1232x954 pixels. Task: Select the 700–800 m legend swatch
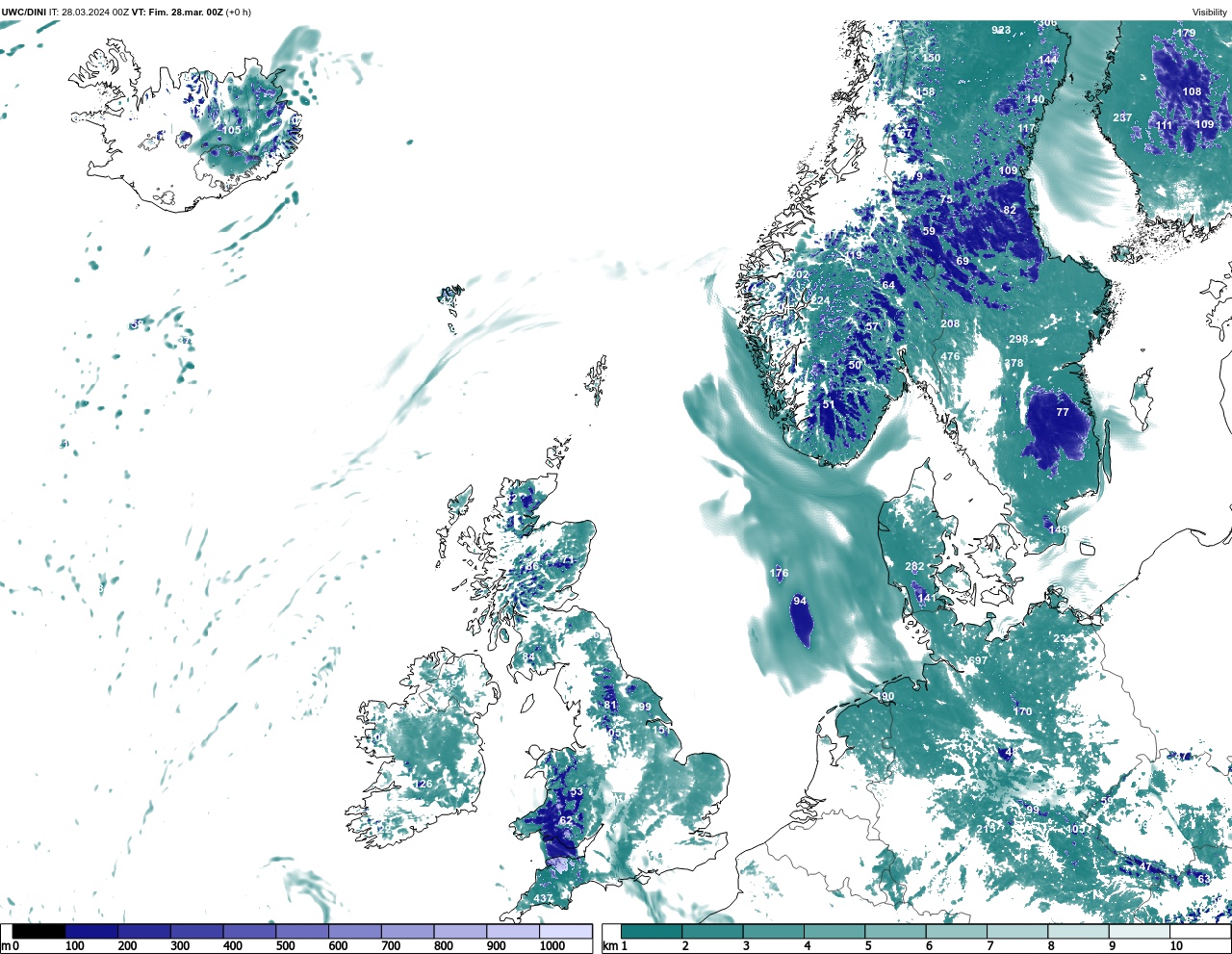(x=407, y=932)
